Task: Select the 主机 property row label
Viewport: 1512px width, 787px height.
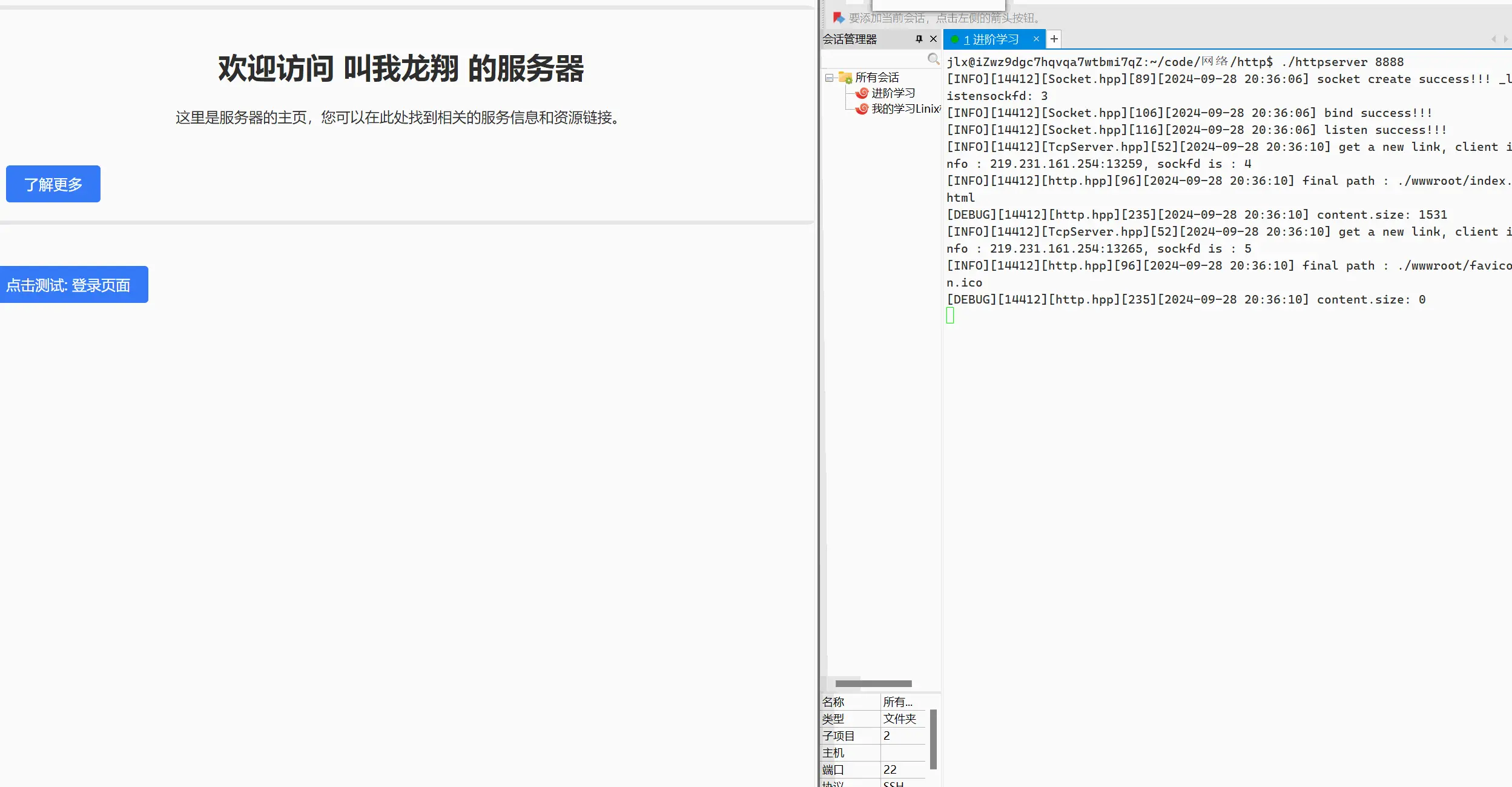Action: pos(833,753)
